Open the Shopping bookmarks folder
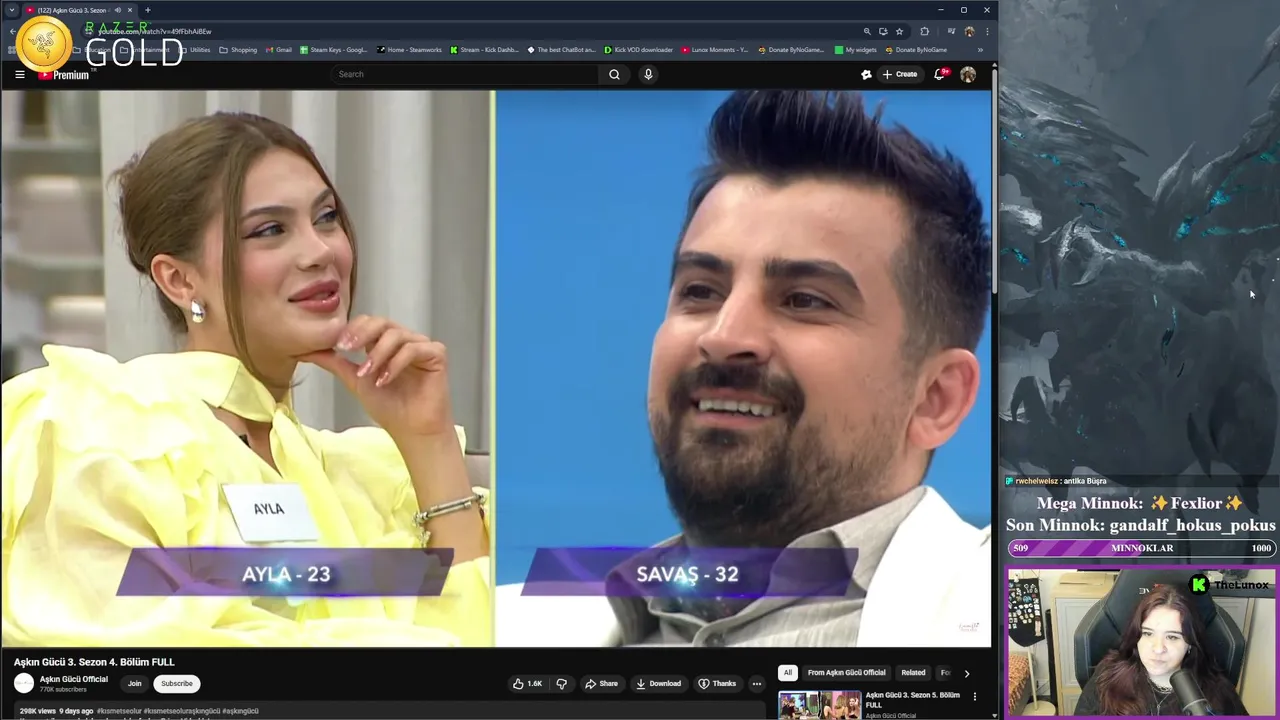The image size is (1280, 720). (238, 50)
